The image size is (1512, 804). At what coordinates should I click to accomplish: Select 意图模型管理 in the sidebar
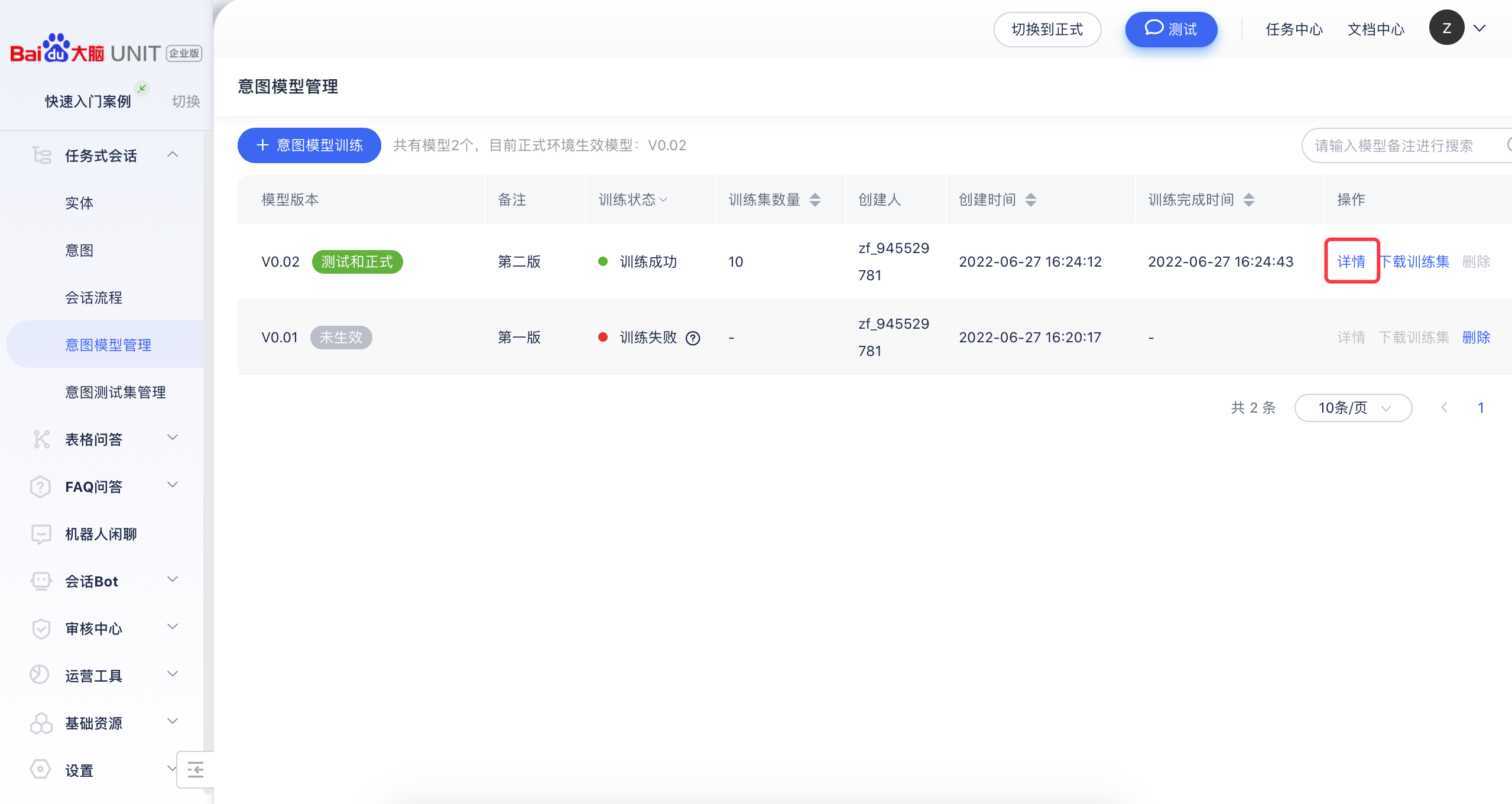click(x=108, y=345)
